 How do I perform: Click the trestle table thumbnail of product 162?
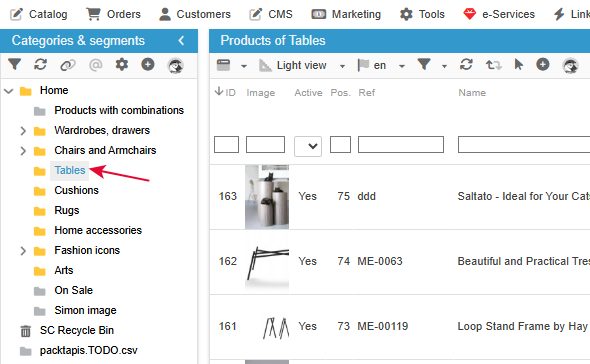coord(267,262)
